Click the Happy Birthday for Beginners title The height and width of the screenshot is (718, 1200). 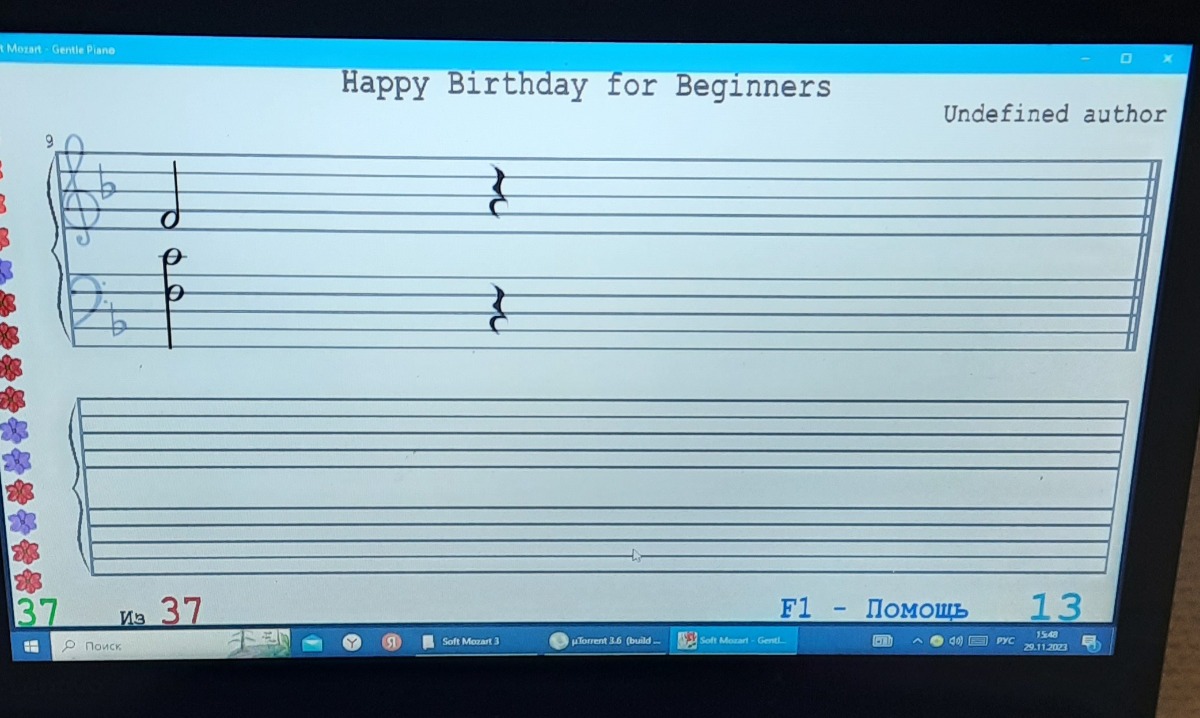(586, 85)
